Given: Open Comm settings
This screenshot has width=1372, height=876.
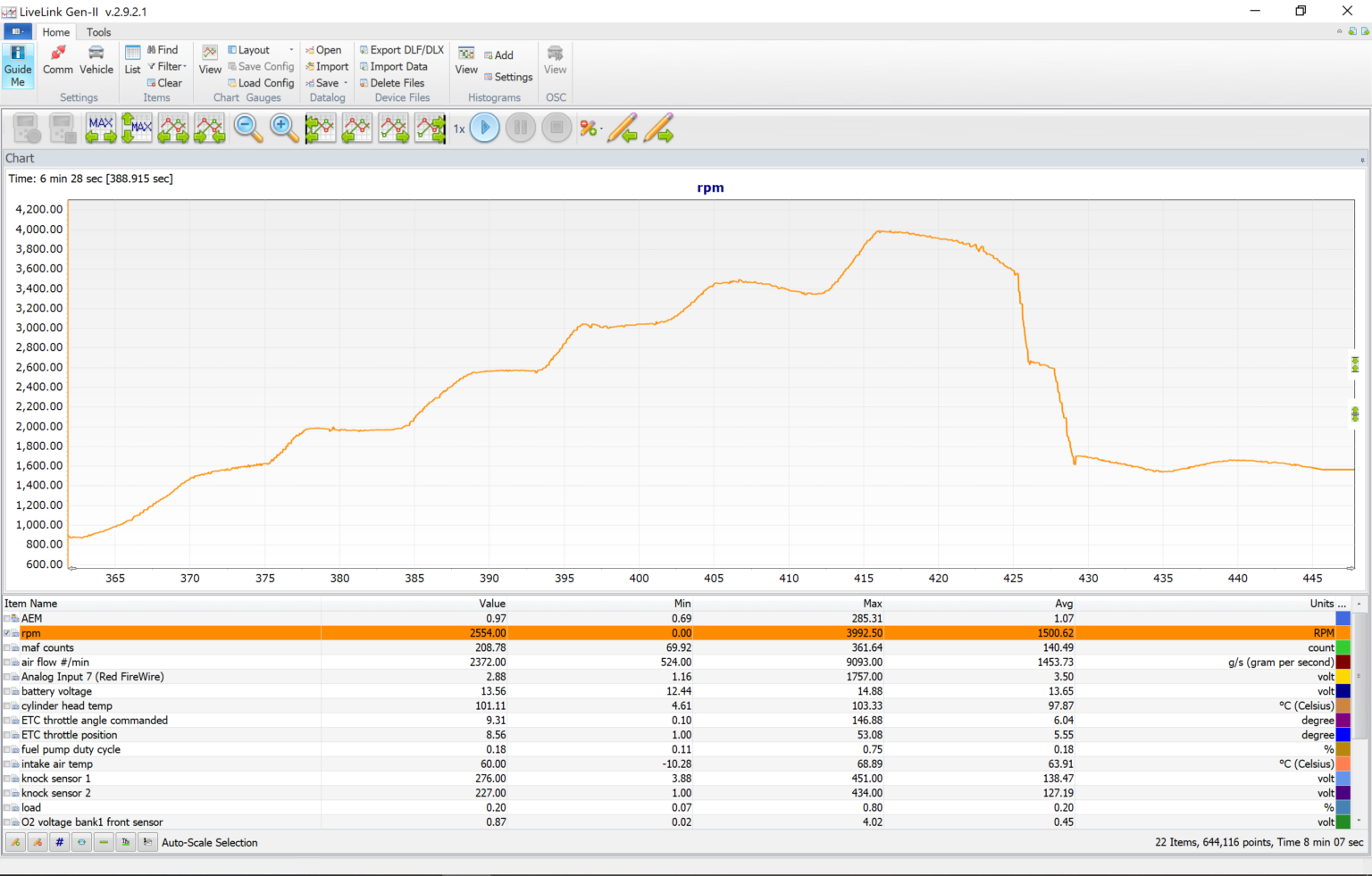Looking at the screenshot, I should pyautogui.click(x=58, y=61).
